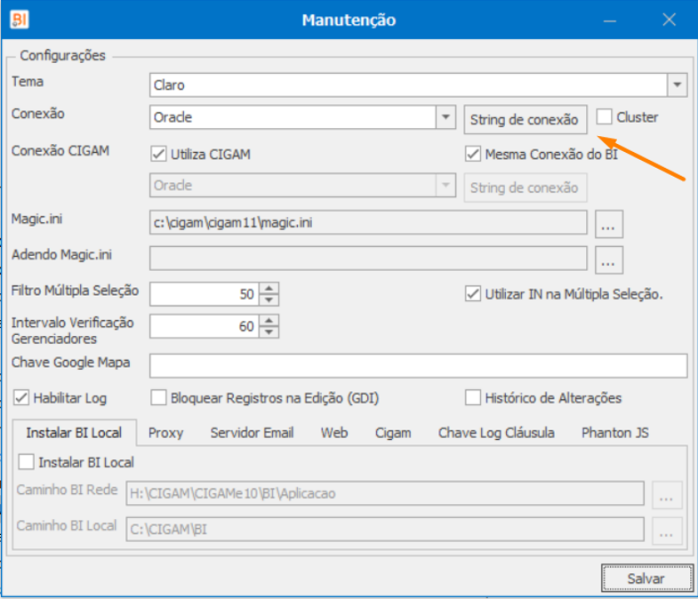Screen dimensions: 698x599
Task: Browse for Caminho BI Local folder
Action: point(666,530)
